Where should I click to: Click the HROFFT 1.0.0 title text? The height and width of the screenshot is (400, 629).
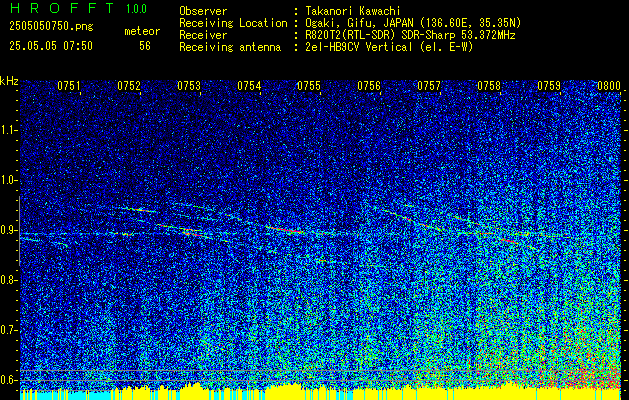click(x=78, y=8)
